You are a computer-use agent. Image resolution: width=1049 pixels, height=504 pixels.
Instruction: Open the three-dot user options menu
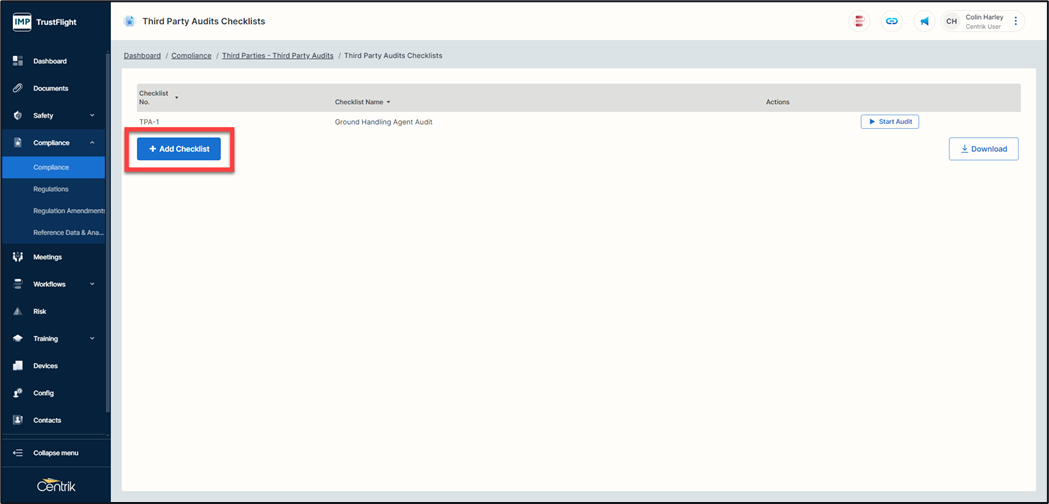tap(1016, 21)
